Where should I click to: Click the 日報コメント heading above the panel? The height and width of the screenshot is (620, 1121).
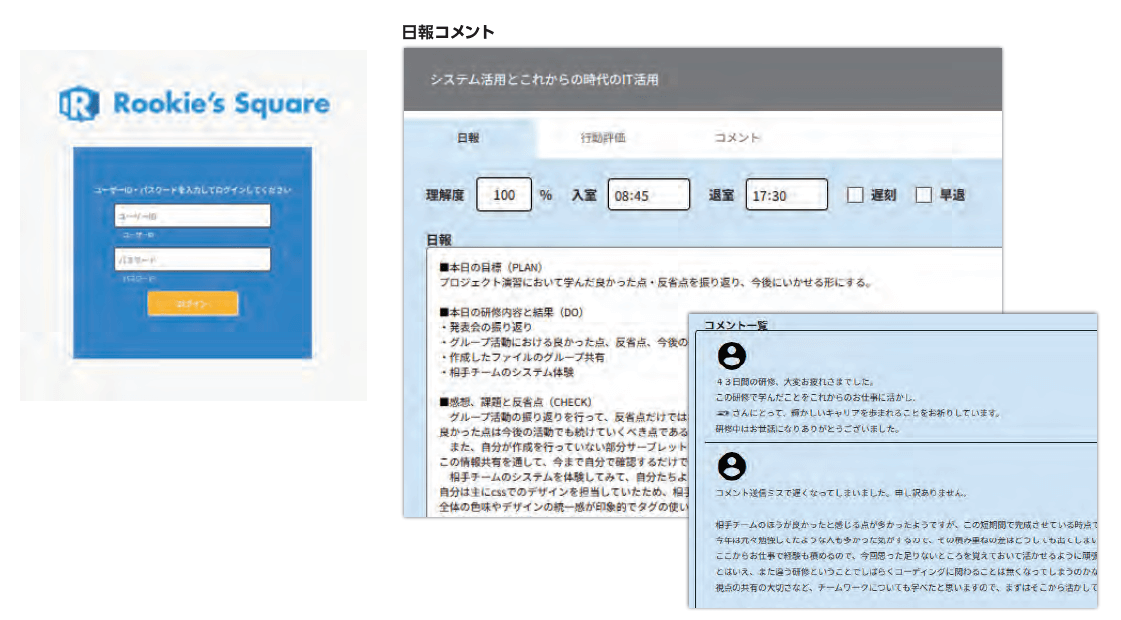point(447,32)
